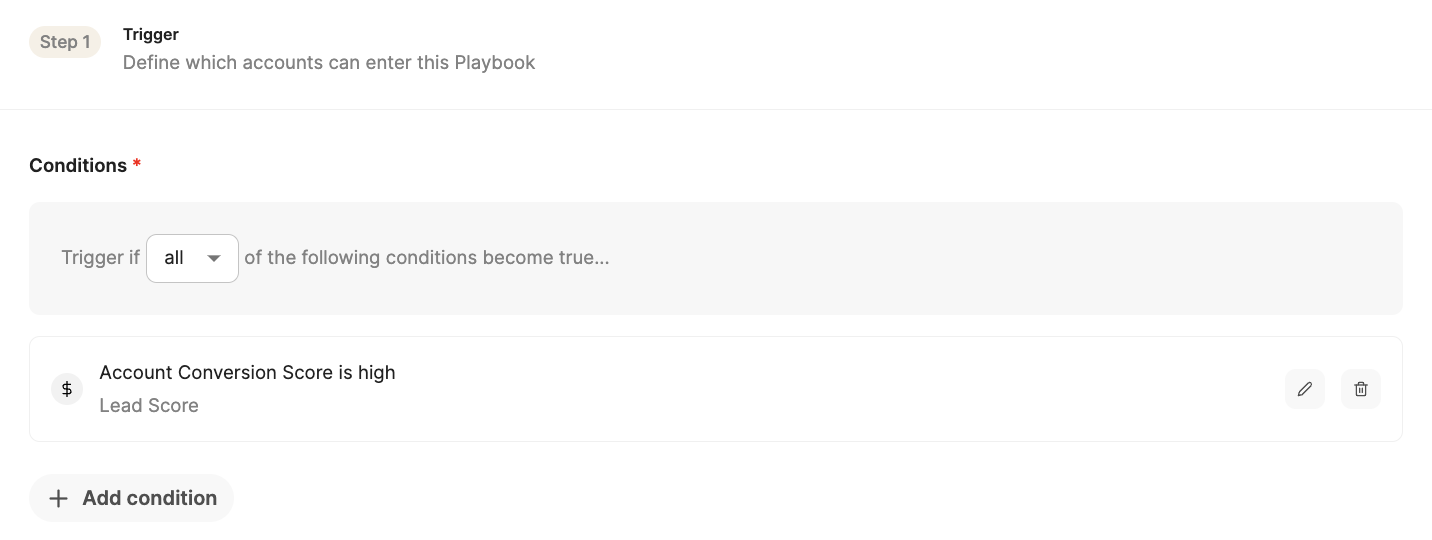Screen dimensions: 1432x540
Task: Click the Lead Score subtitle
Action: (x=149, y=405)
